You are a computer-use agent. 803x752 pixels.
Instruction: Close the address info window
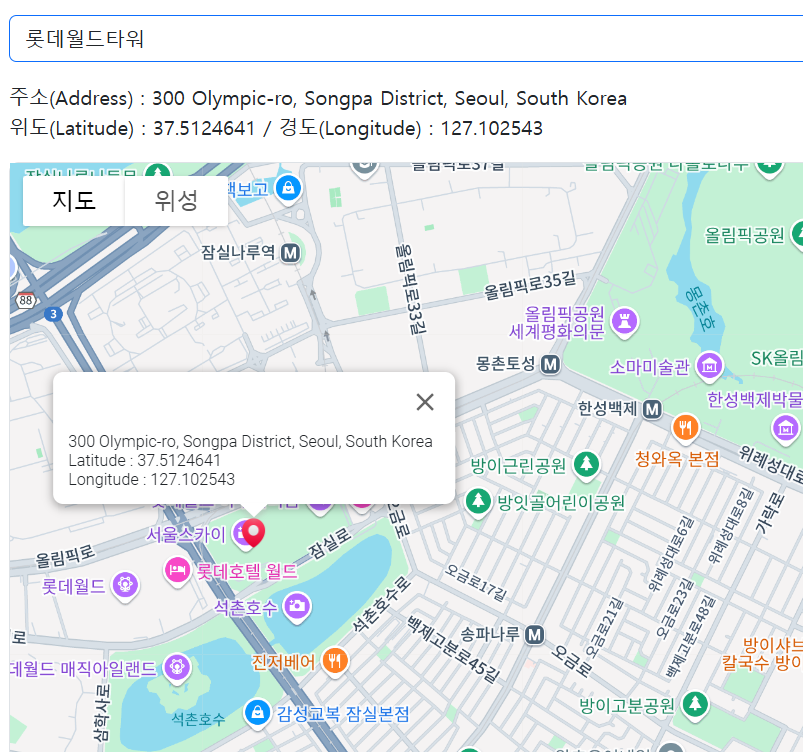(x=425, y=402)
